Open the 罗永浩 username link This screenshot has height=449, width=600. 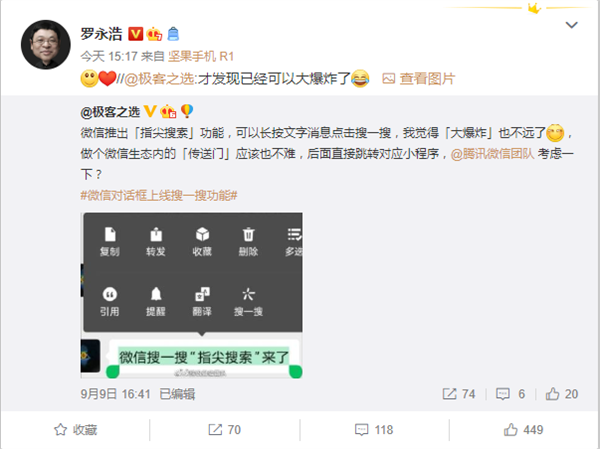[101, 34]
